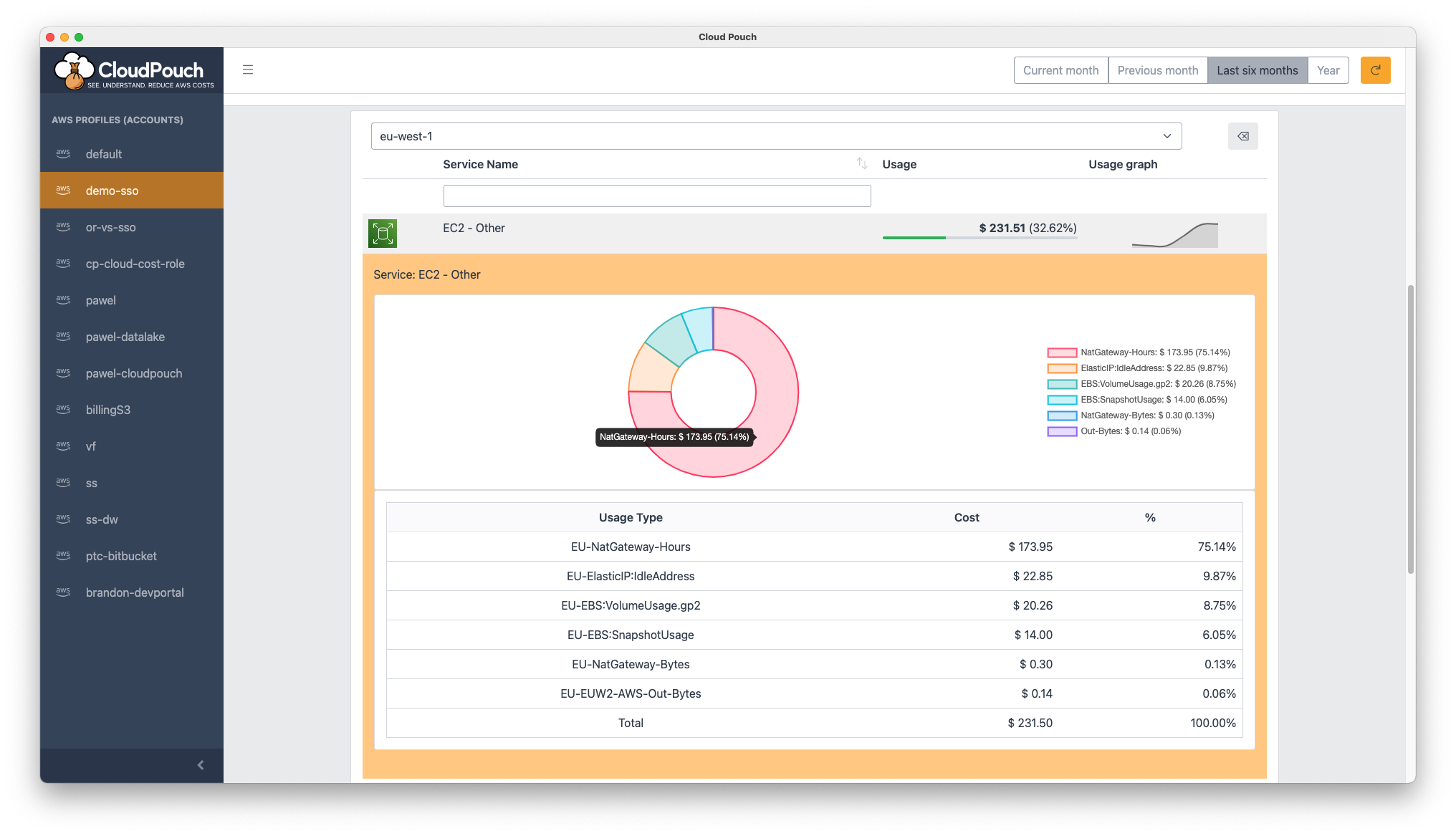The height and width of the screenshot is (836, 1456).
Task: Toggle EBS:SnapshotUsage legend entry
Action: tap(1153, 400)
